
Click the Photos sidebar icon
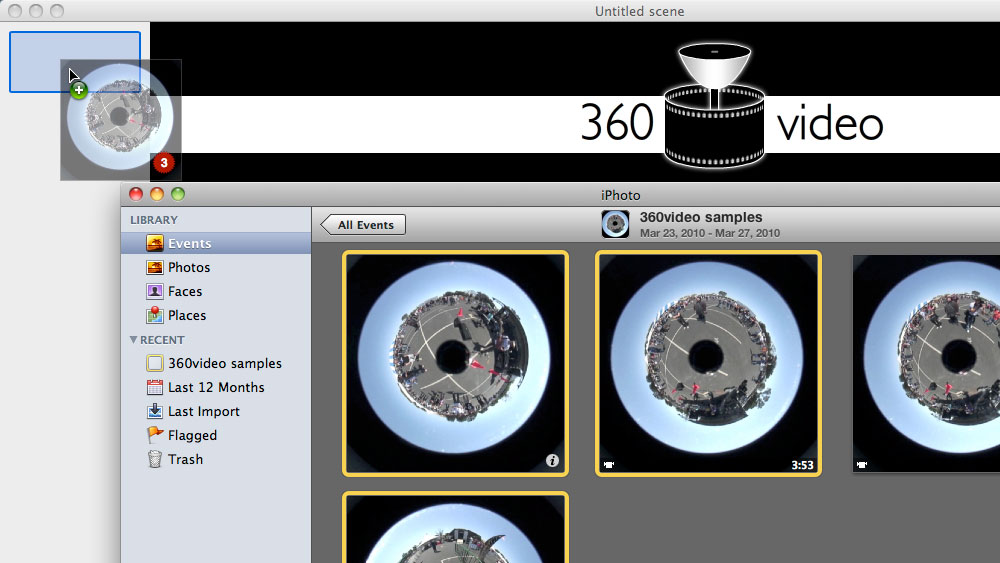point(155,267)
